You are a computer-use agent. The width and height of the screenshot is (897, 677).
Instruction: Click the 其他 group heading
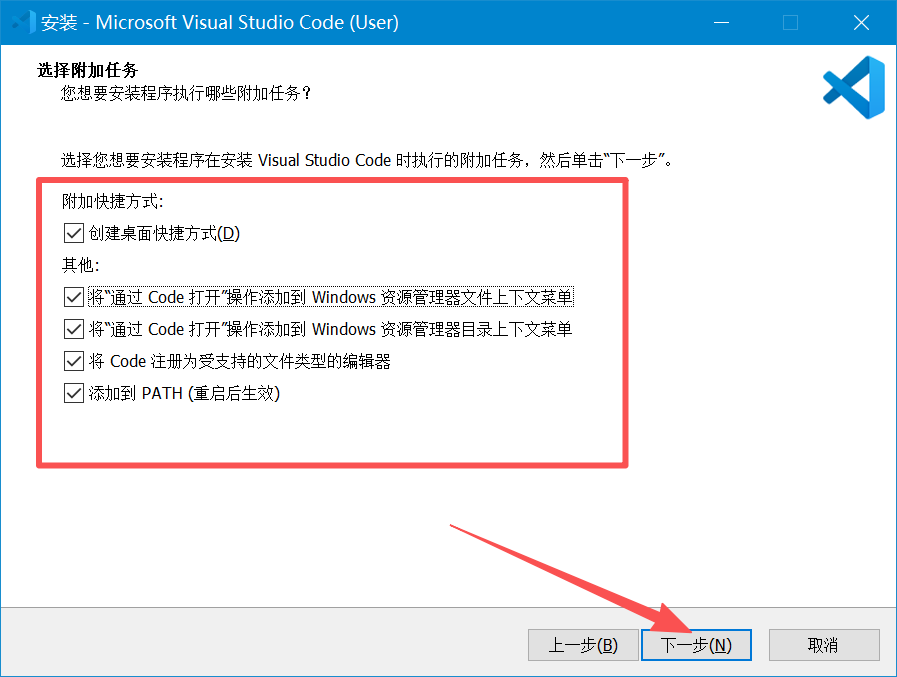[81, 265]
